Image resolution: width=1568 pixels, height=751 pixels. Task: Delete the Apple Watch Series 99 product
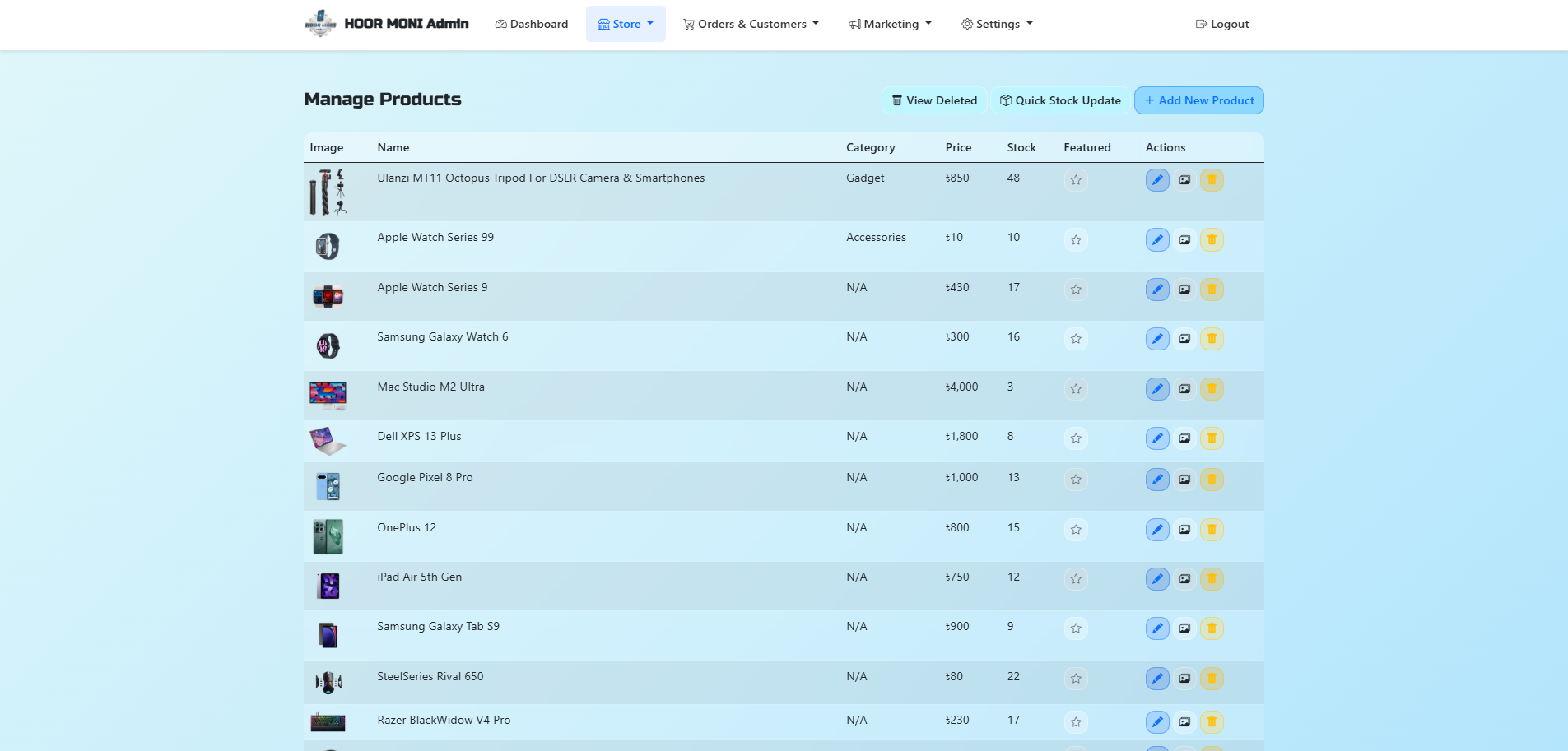click(x=1212, y=240)
